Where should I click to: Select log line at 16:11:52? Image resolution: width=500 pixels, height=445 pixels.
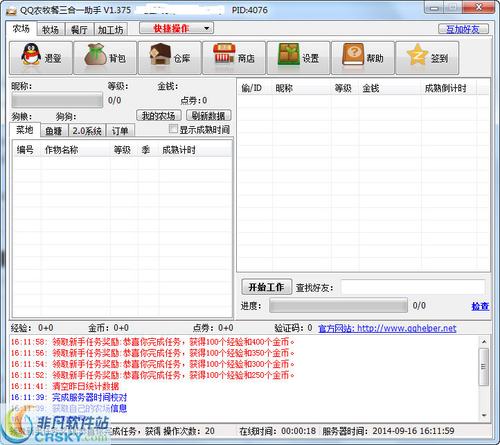[x=153, y=375]
